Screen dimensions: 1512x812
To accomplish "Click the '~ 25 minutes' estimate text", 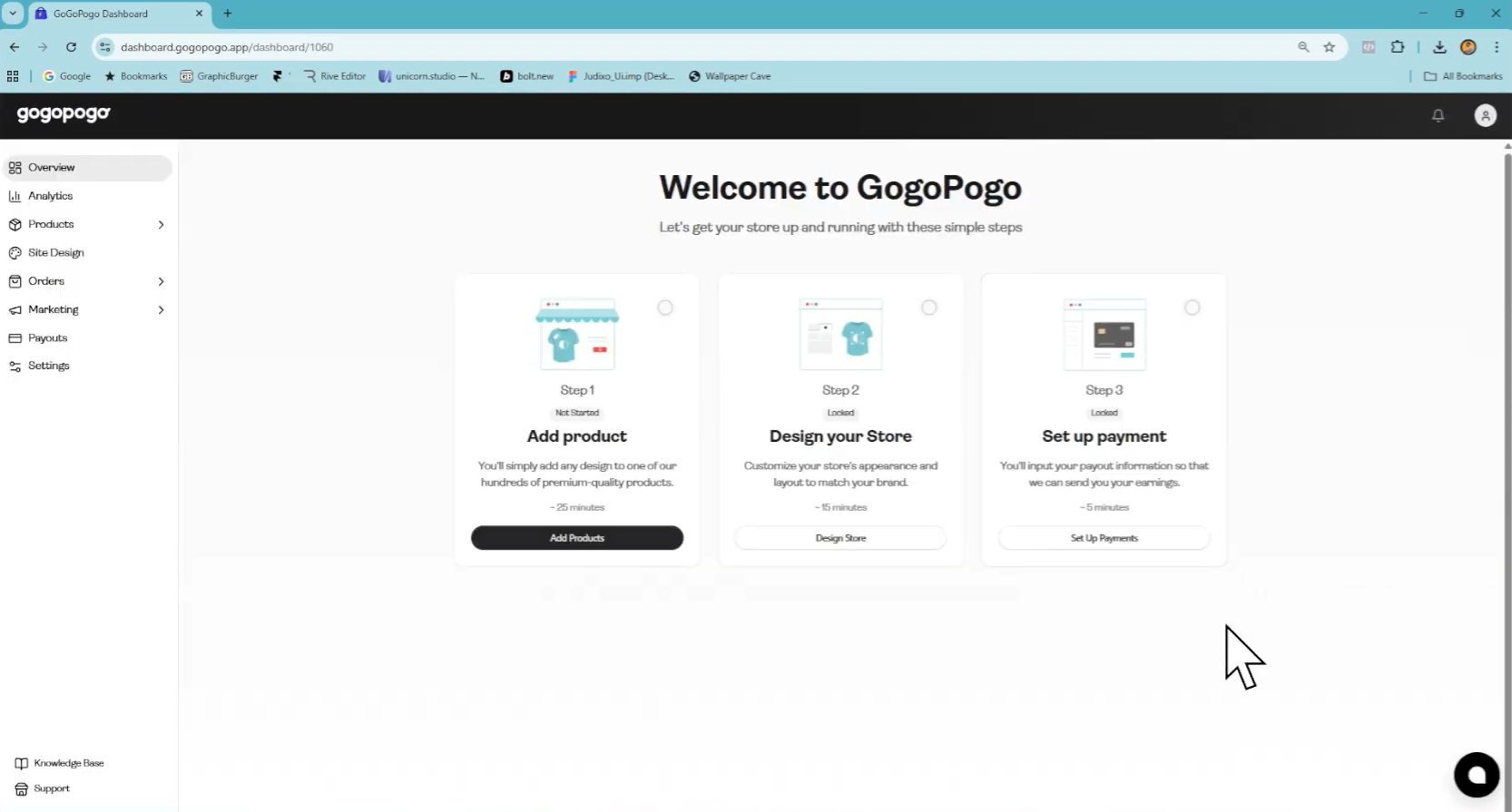I will coord(577,507).
